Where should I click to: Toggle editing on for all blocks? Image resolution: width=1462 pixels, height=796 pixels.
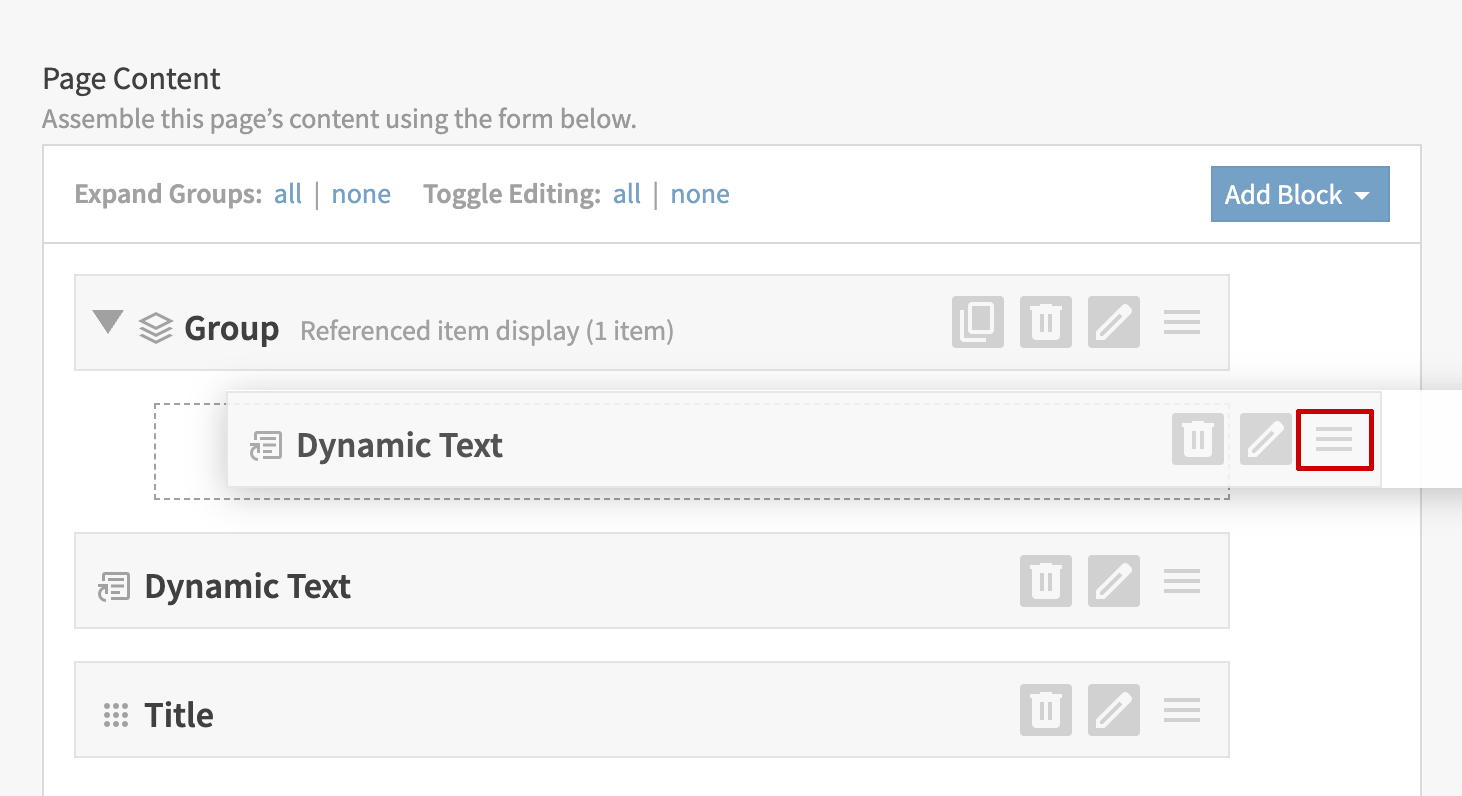pyautogui.click(x=627, y=194)
